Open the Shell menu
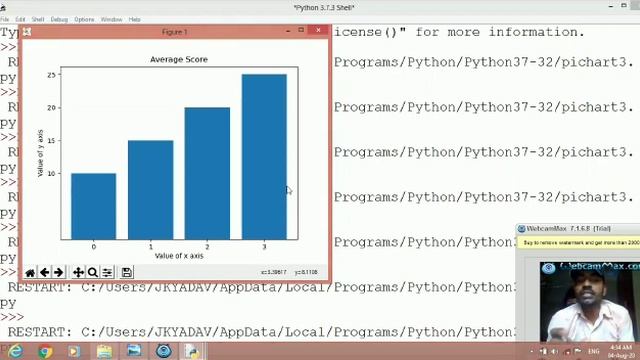Screen dimensions: 640x360 38,19
